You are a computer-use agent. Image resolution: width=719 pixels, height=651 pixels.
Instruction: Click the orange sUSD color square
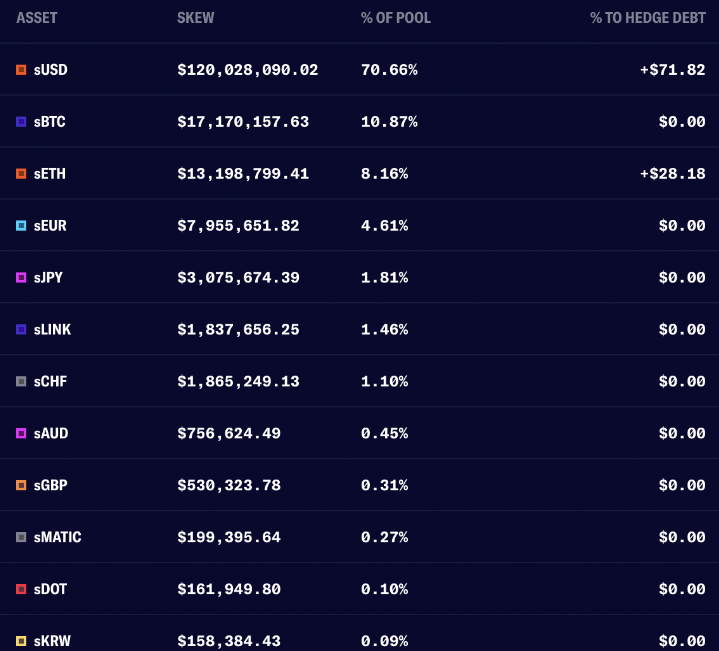(21, 70)
